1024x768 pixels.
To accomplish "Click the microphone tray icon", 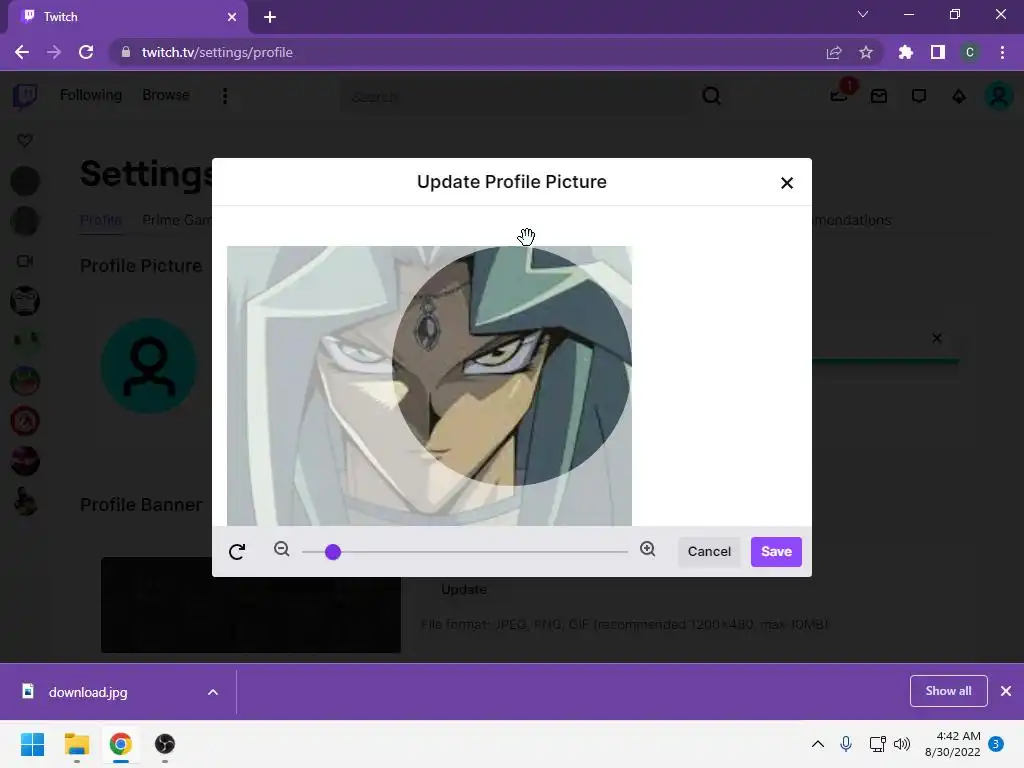I will point(846,744).
